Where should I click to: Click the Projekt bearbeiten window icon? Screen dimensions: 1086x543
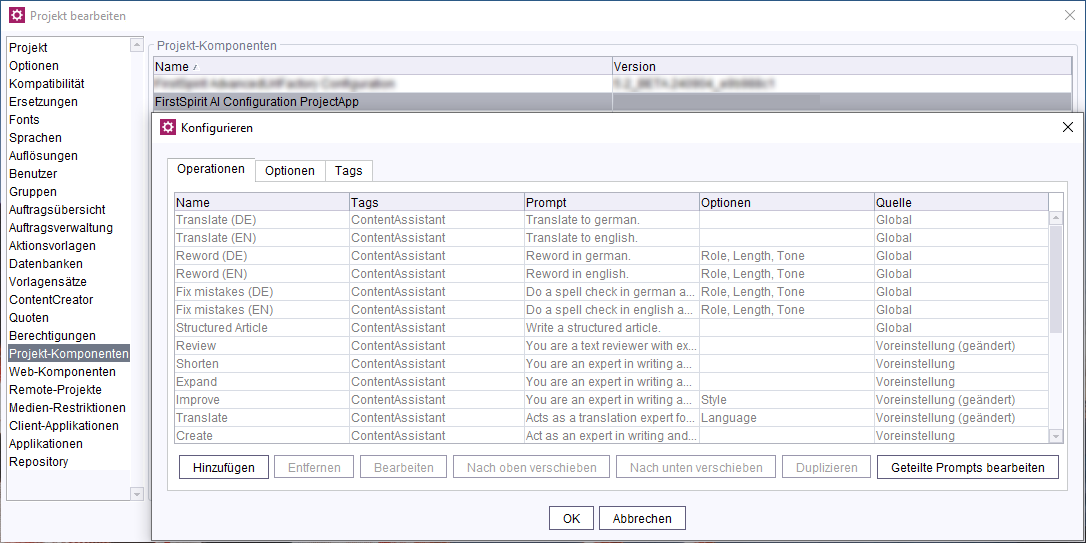(x=17, y=15)
